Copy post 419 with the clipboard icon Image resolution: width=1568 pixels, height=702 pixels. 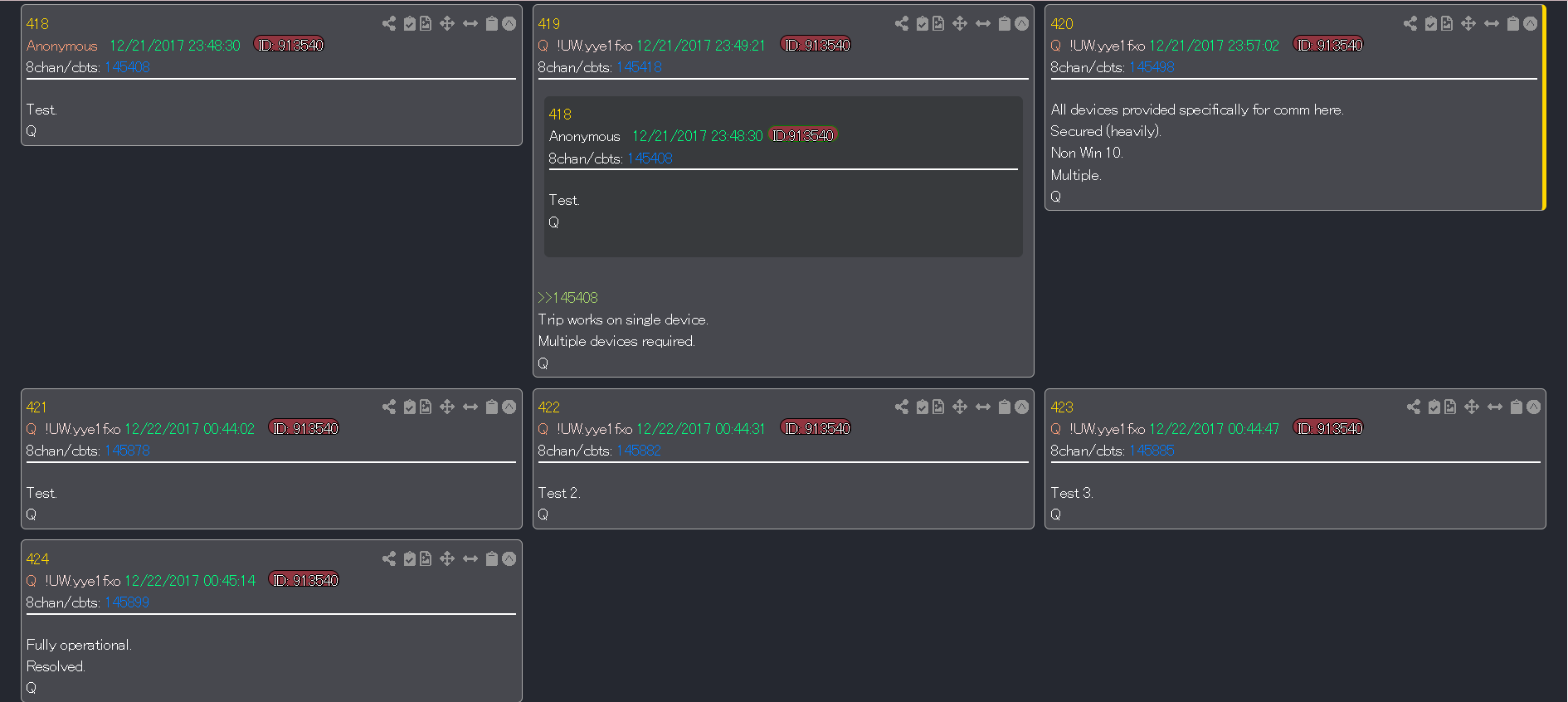tap(1005, 23)
